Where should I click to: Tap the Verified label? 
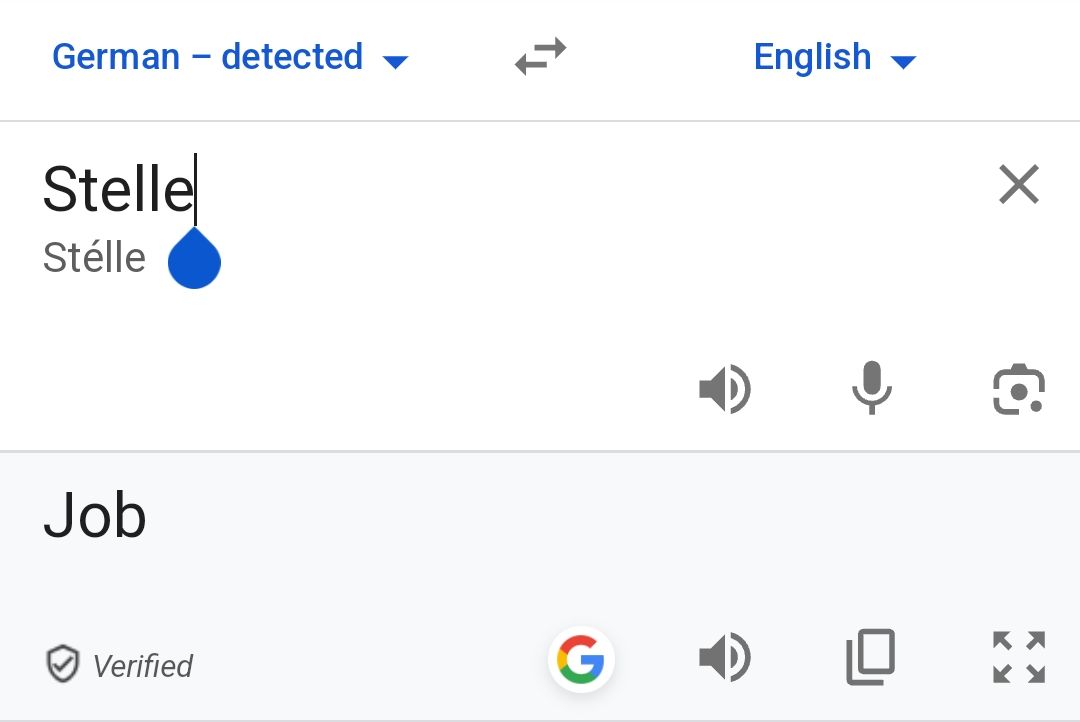pos(142,666)
